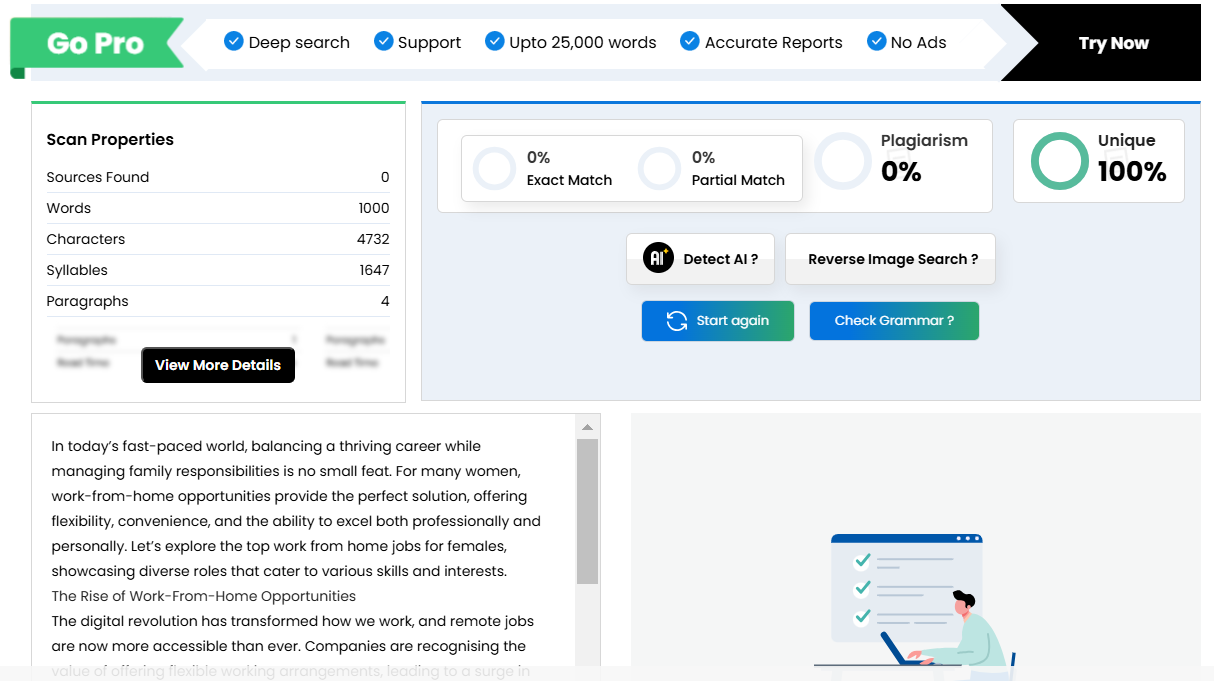Image resolution: width=1214 pixels, height=681 pixels.
Task: Click the refresh icon on Start again
Action: pyautogui.click(x=677, y=321)
